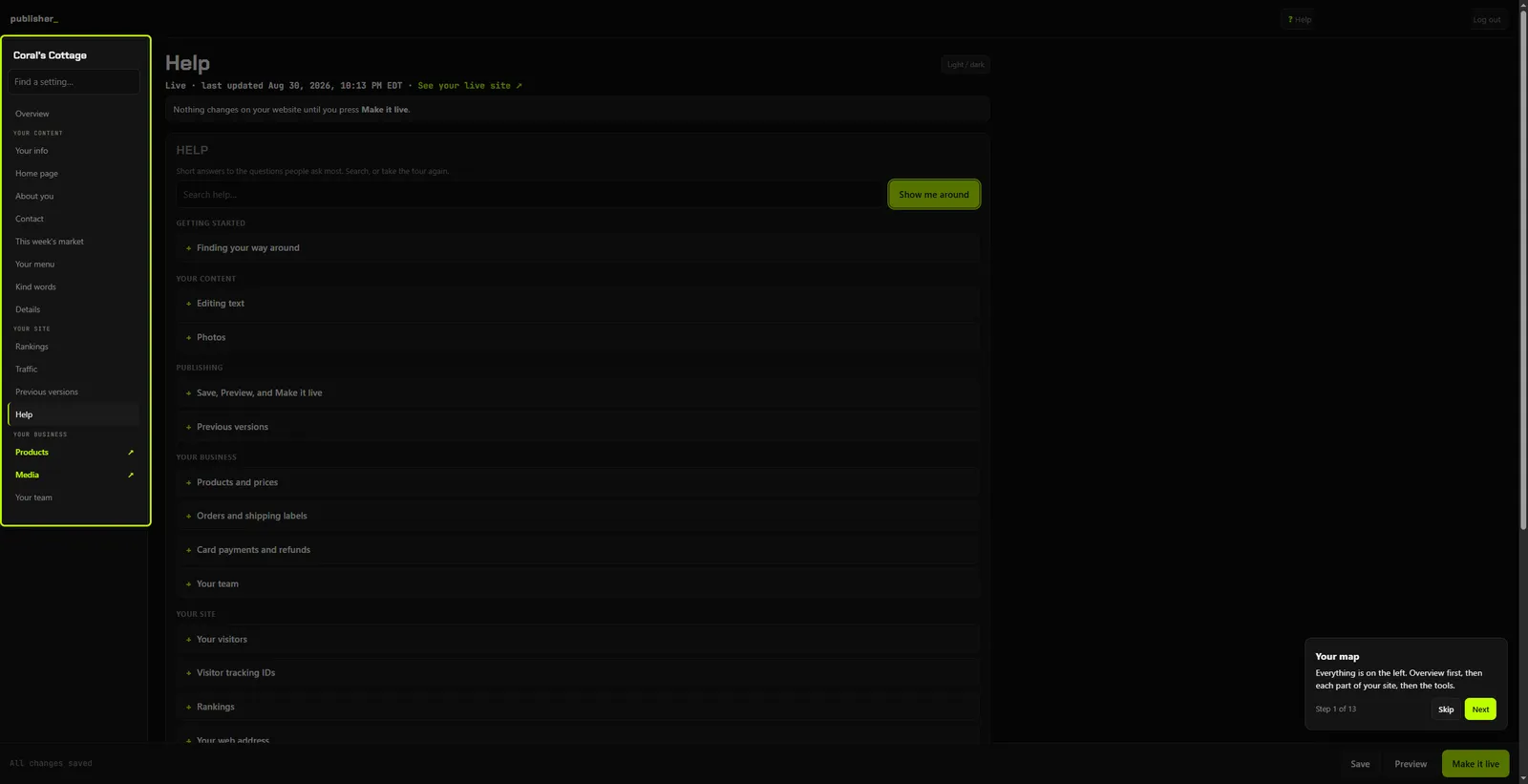Expand the 'Your visitors' help topic
The height and width of the screenshot is (784, 1528).
coord(578,640)
